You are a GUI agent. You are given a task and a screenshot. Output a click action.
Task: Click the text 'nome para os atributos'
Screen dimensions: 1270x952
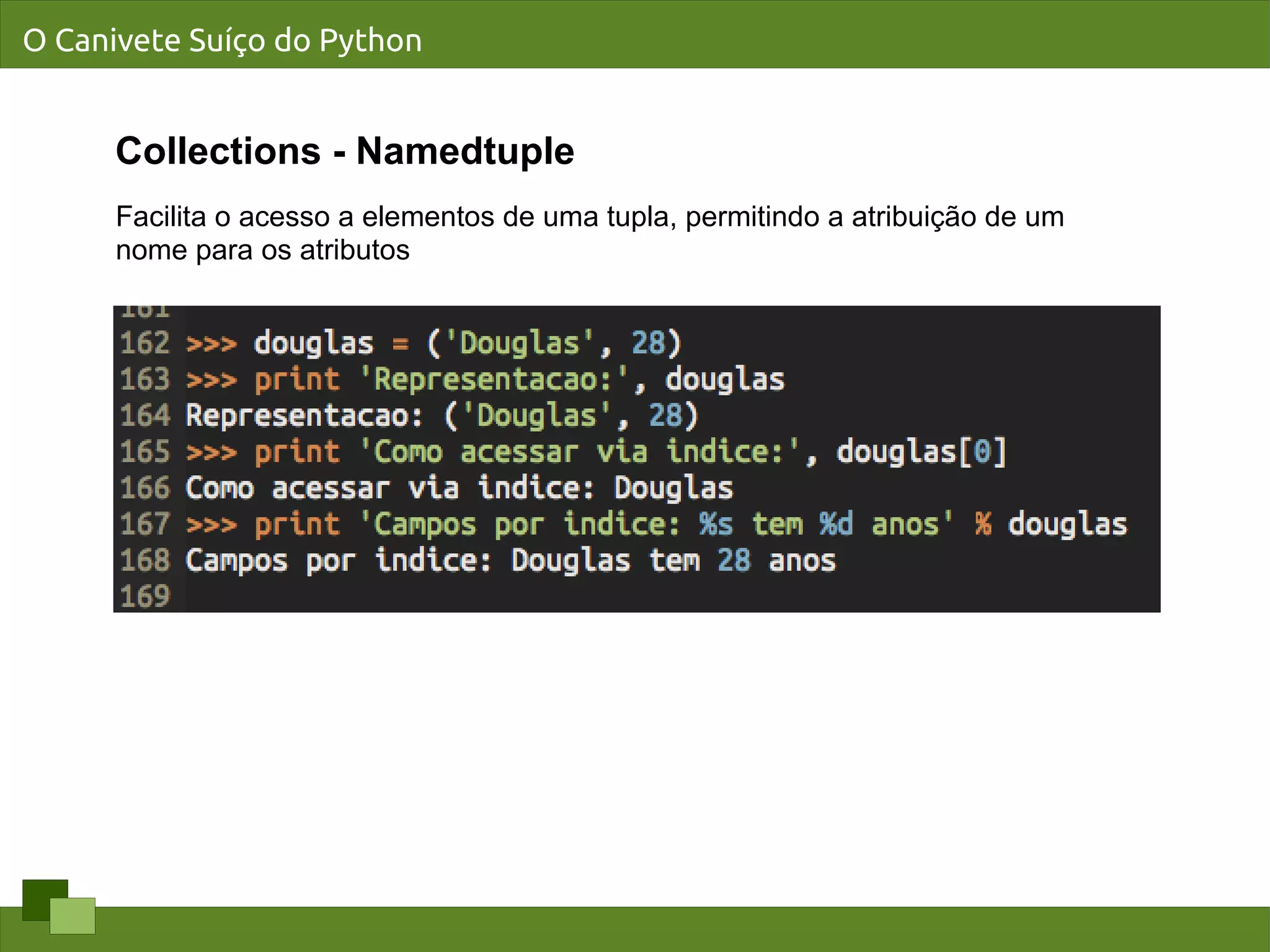point(262,250)
